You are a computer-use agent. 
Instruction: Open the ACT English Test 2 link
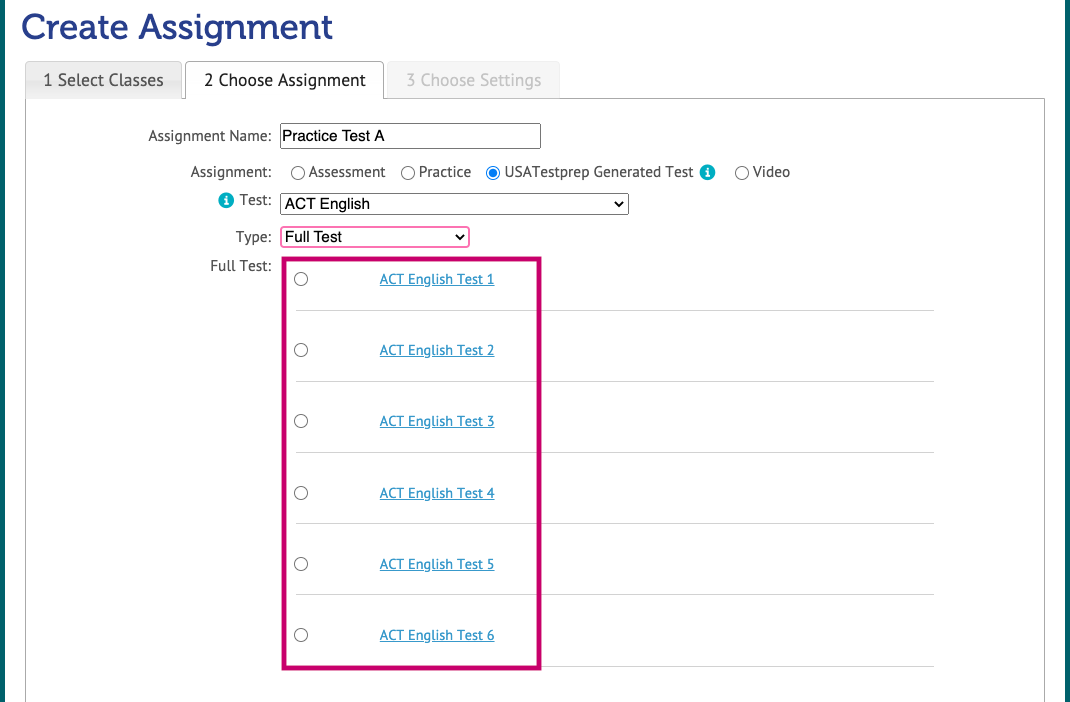click(x=437, y=350)
